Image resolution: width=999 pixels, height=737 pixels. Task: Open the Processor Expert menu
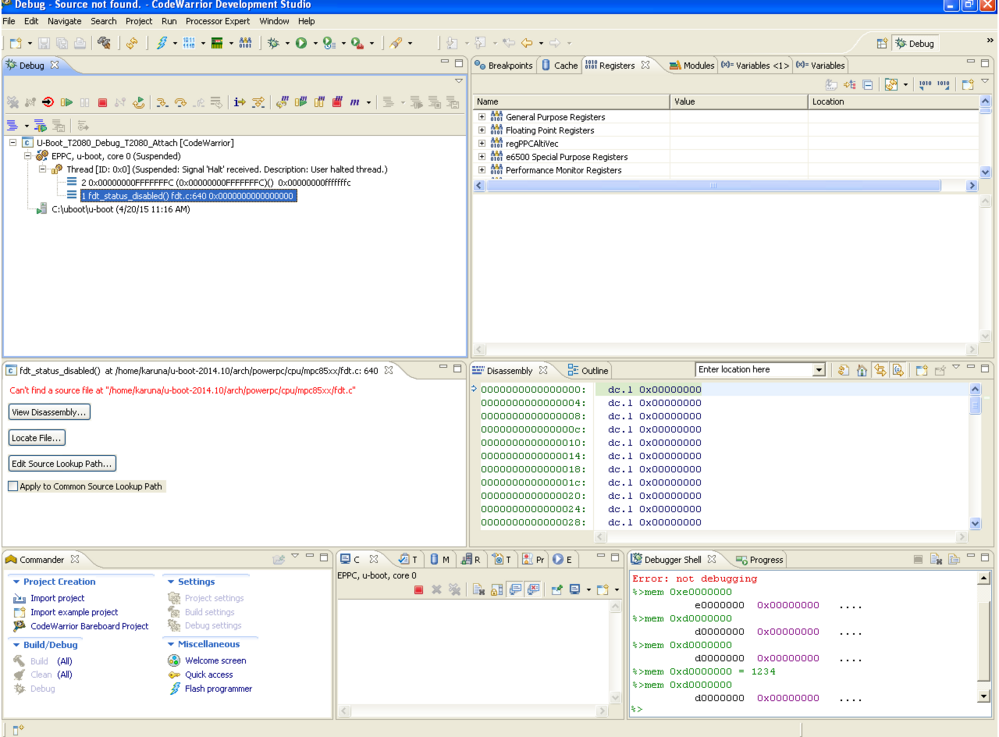tap(219, 21)
